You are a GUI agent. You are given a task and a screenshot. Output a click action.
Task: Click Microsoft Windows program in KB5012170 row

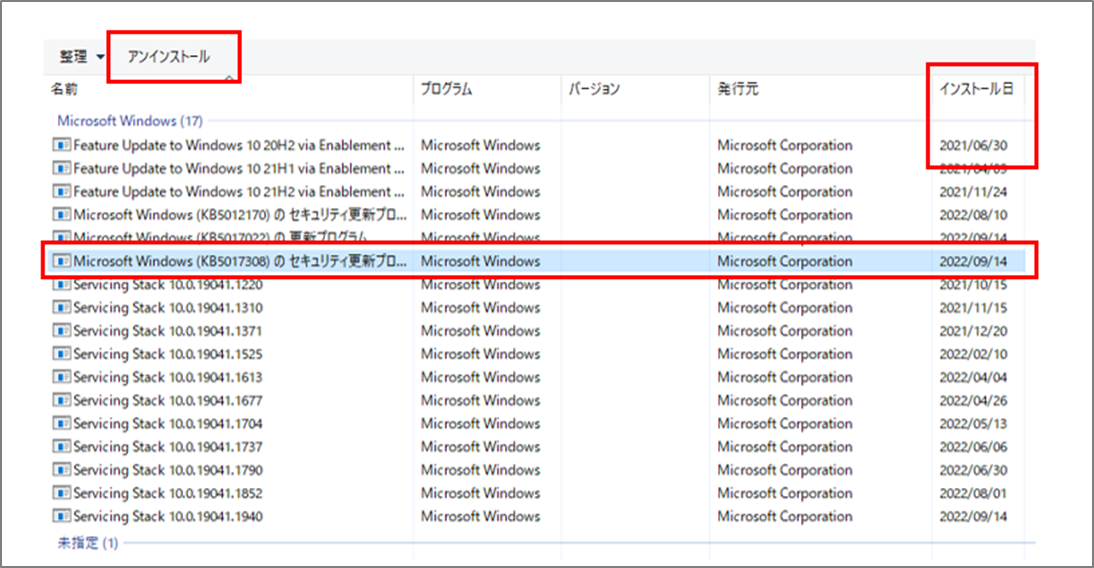pyautogui.click(x=480, y=214)
